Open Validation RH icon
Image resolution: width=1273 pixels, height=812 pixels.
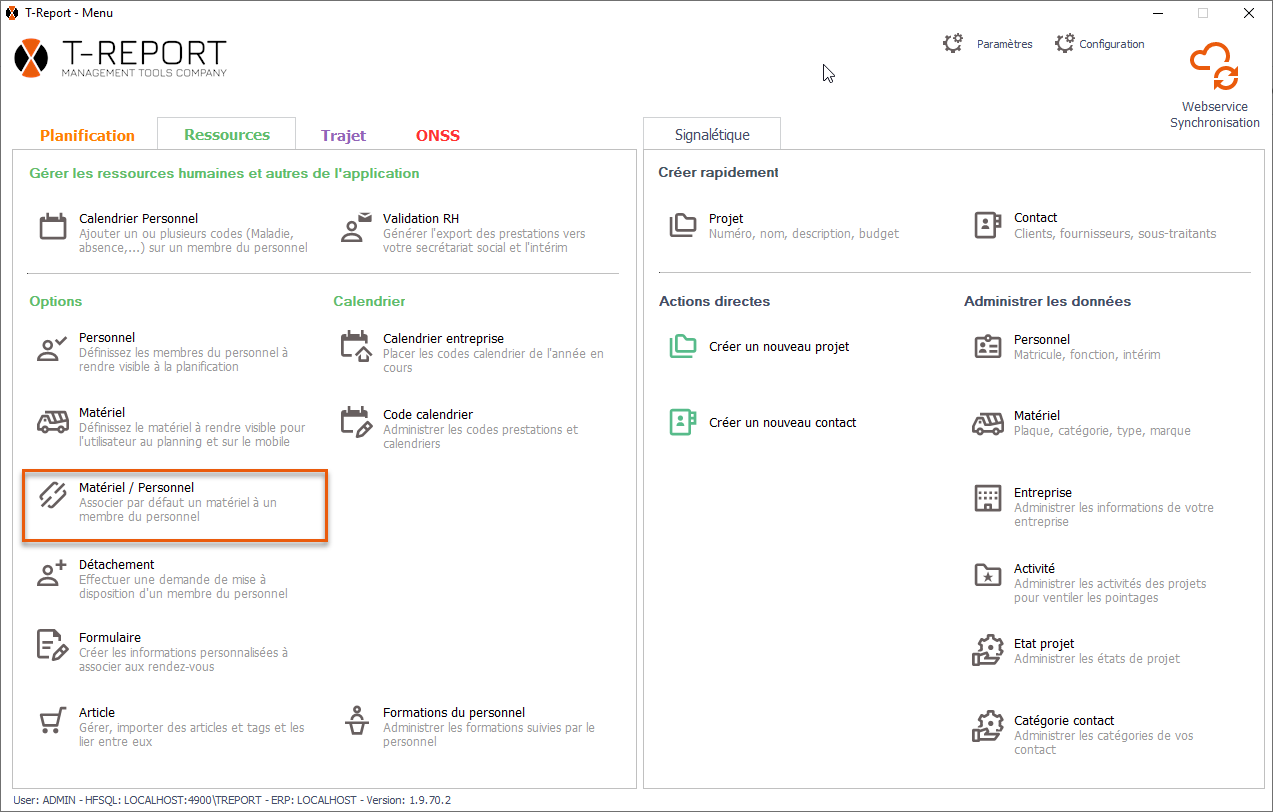click(357, 226)
